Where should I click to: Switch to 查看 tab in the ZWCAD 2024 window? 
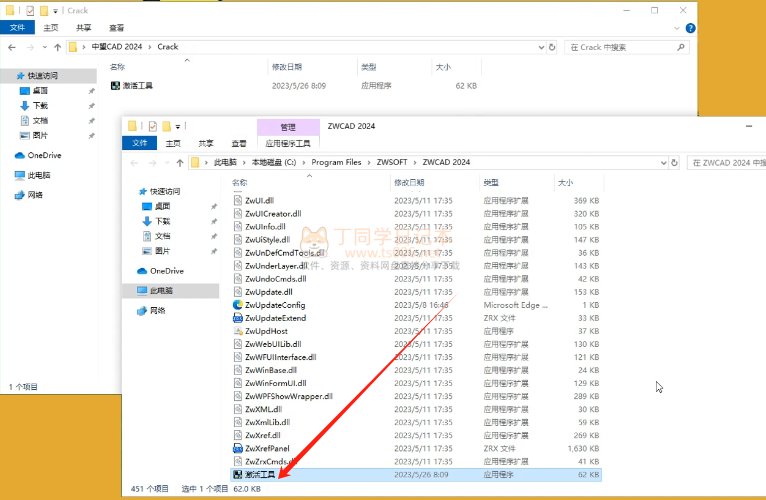pos(239,143)
